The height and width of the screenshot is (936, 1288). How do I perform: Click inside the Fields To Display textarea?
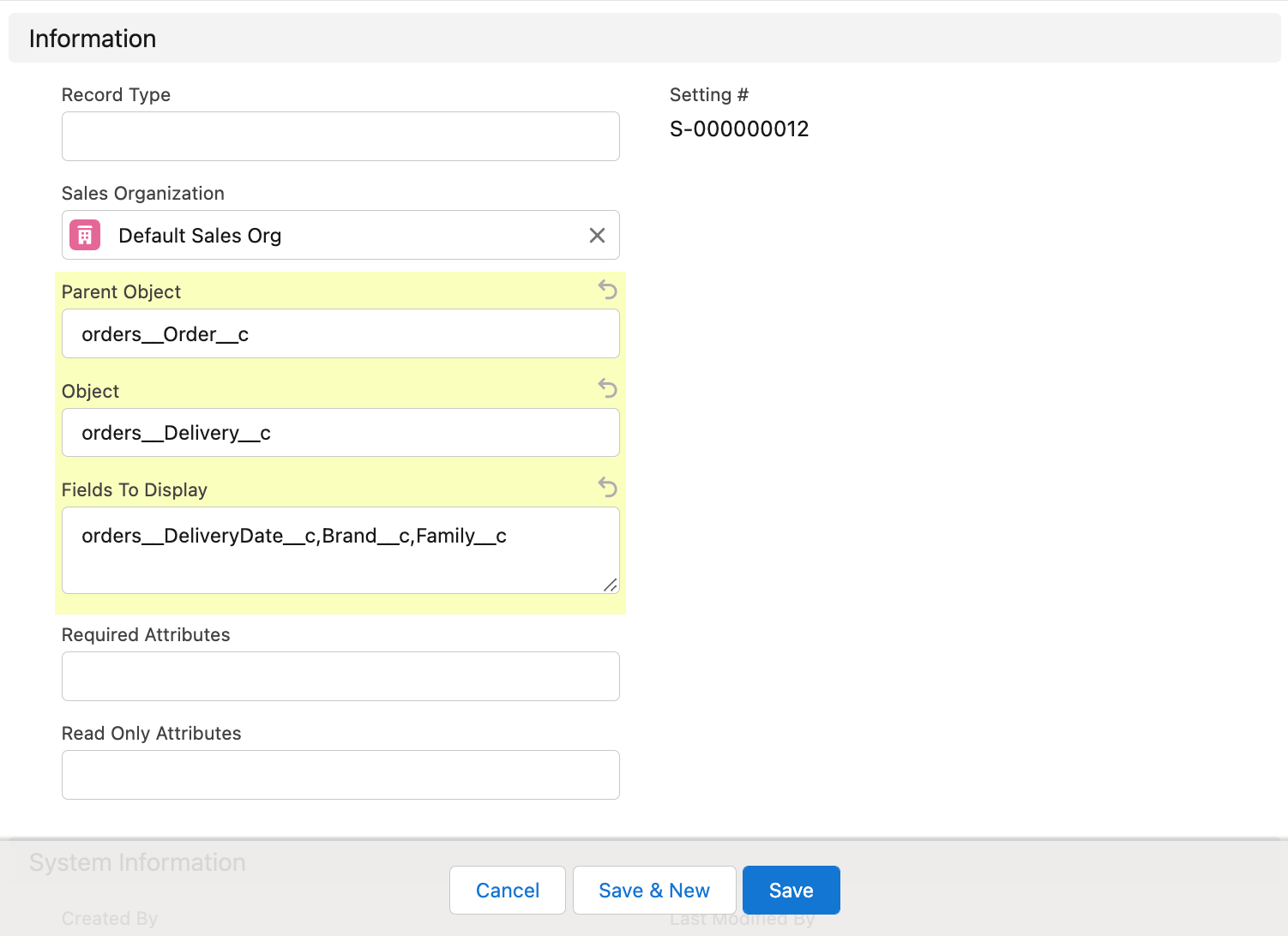point(340,549)
